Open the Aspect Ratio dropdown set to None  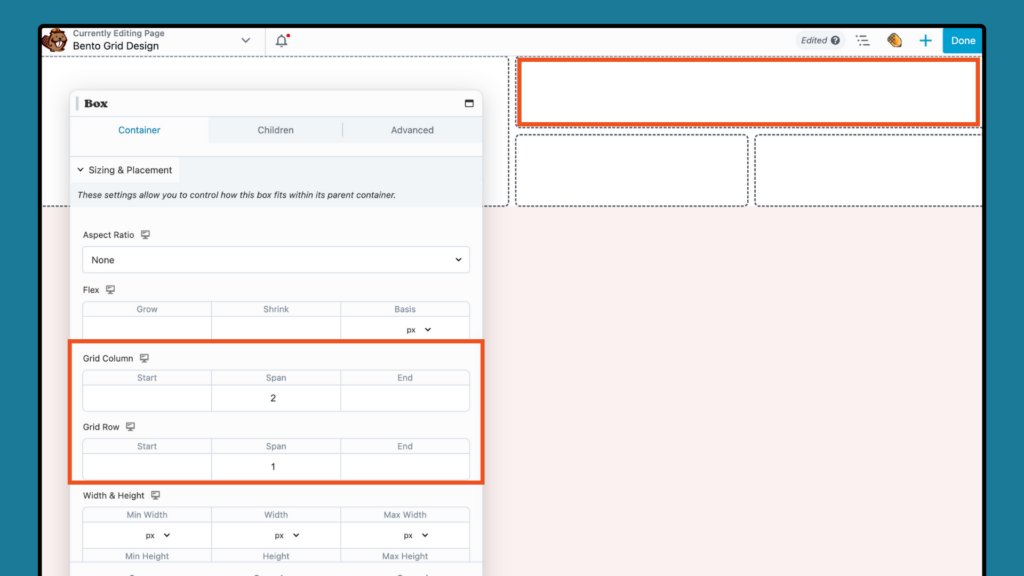(x=276, y=259)
